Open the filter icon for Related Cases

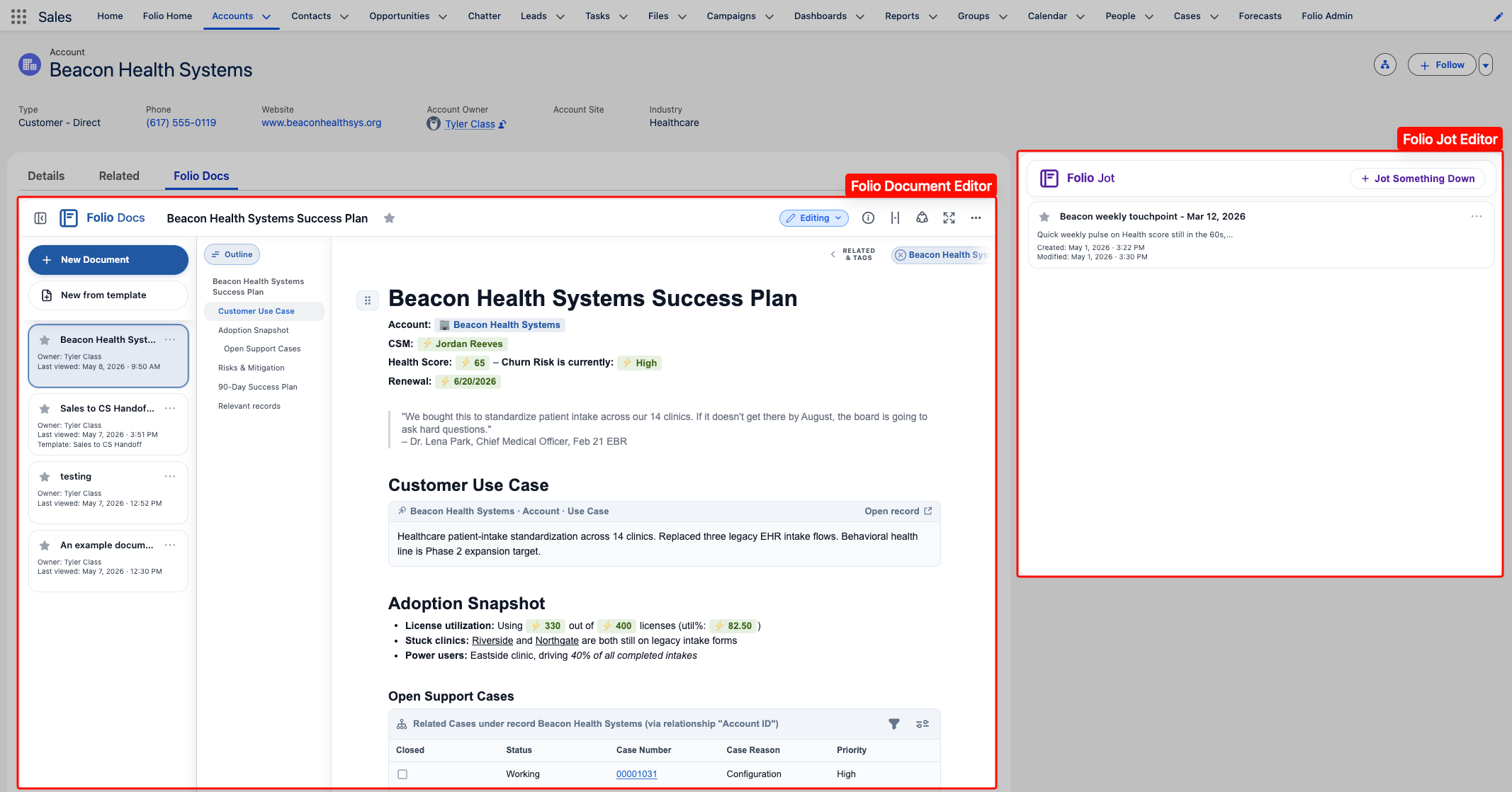tap(894, 724)
